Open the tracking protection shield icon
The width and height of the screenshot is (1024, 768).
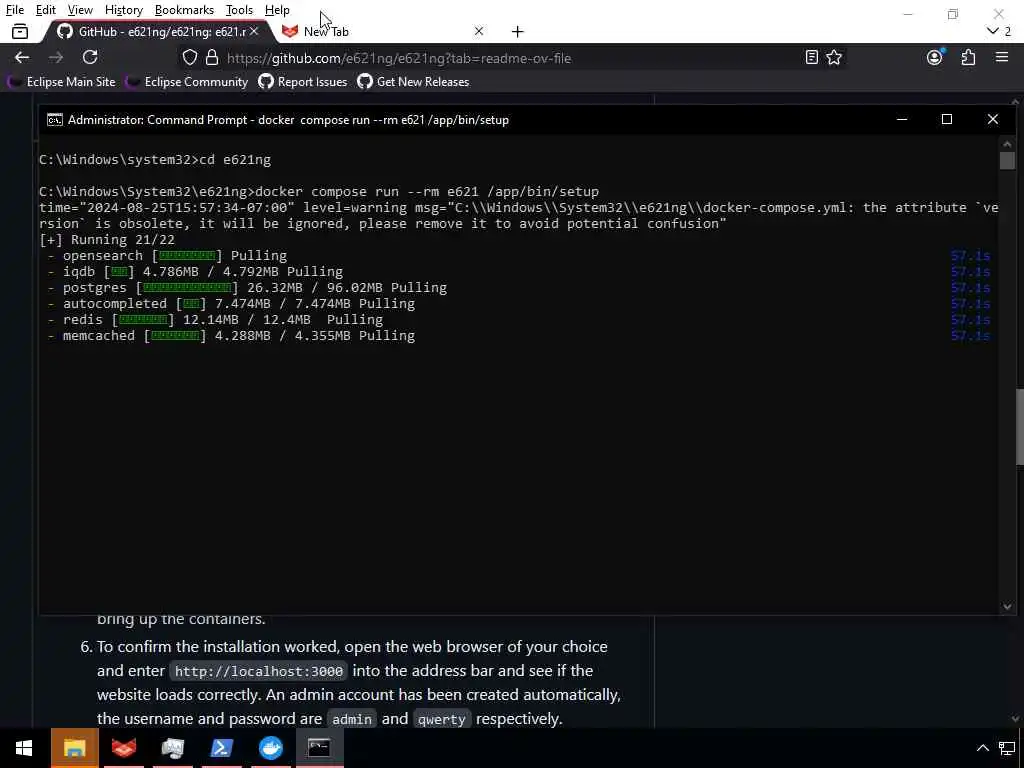tap(189, 57)
